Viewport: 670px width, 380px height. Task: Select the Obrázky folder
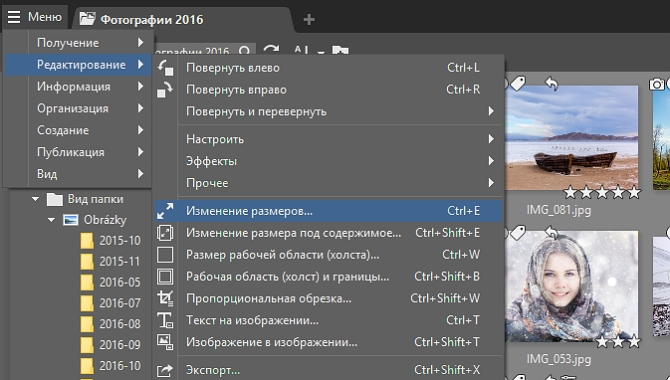pos(95,220)
